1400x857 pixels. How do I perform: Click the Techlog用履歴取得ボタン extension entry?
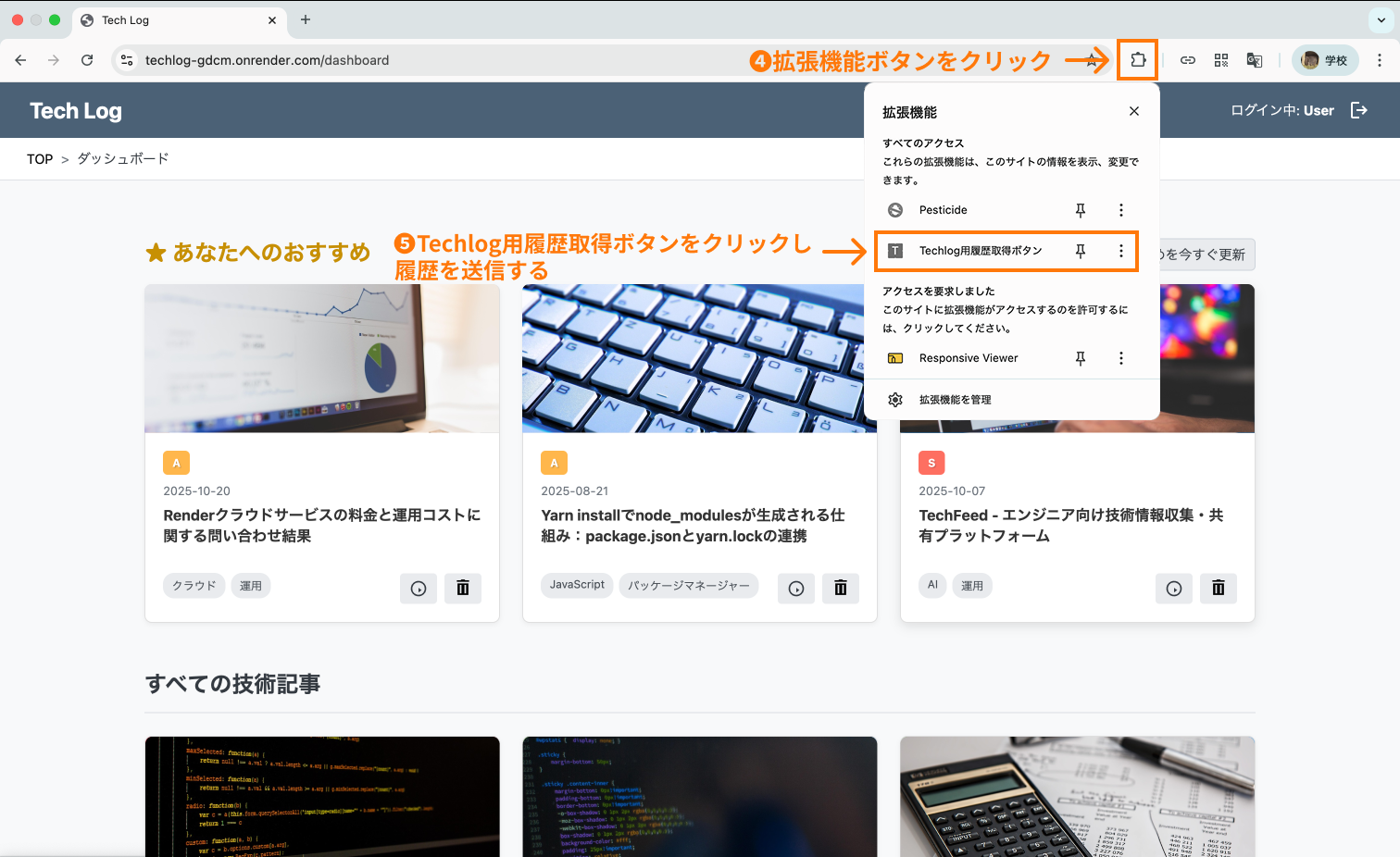(981, 251)
